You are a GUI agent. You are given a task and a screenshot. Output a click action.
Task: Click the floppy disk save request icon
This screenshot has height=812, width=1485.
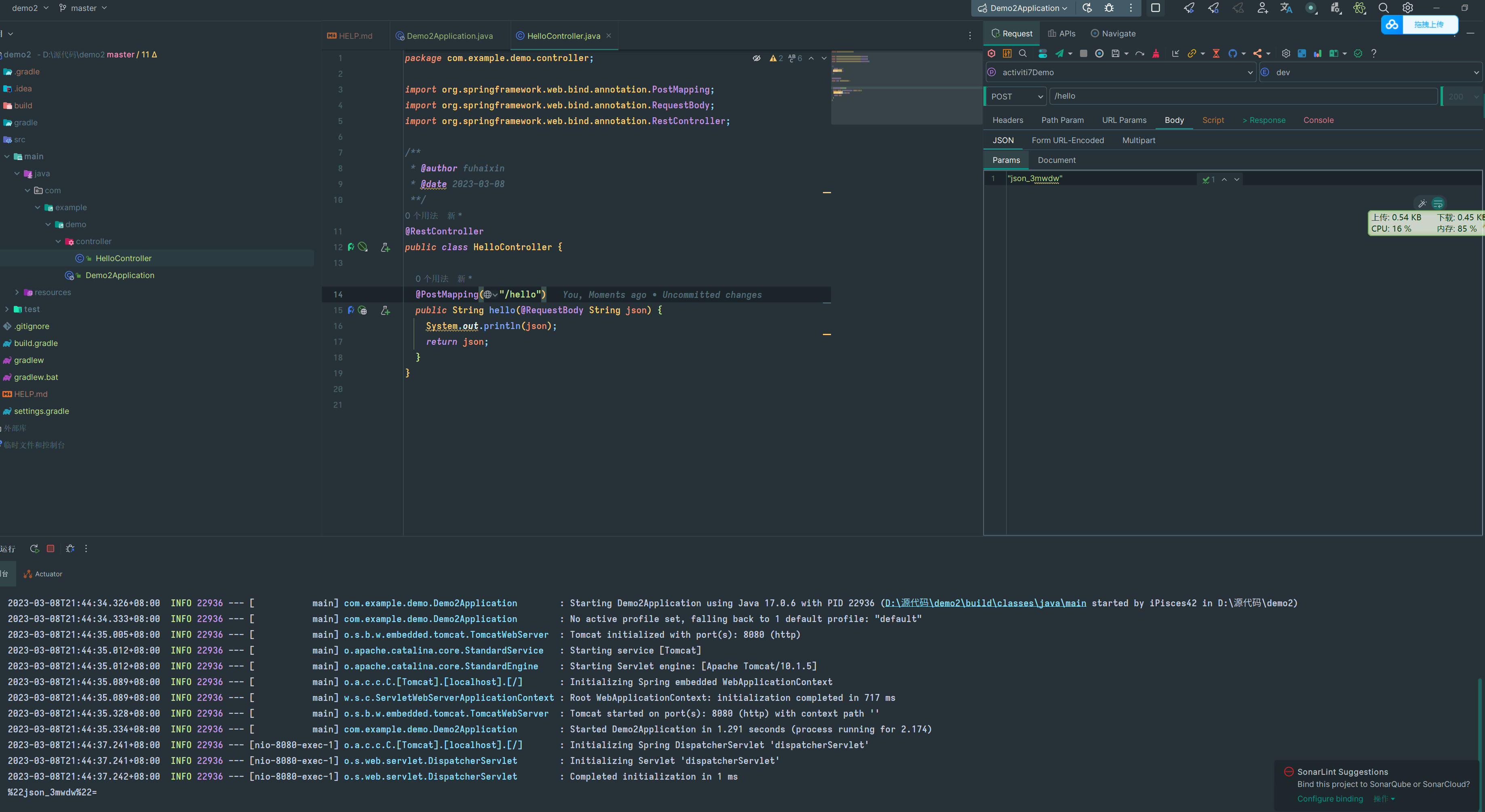tap(1116, 54)
